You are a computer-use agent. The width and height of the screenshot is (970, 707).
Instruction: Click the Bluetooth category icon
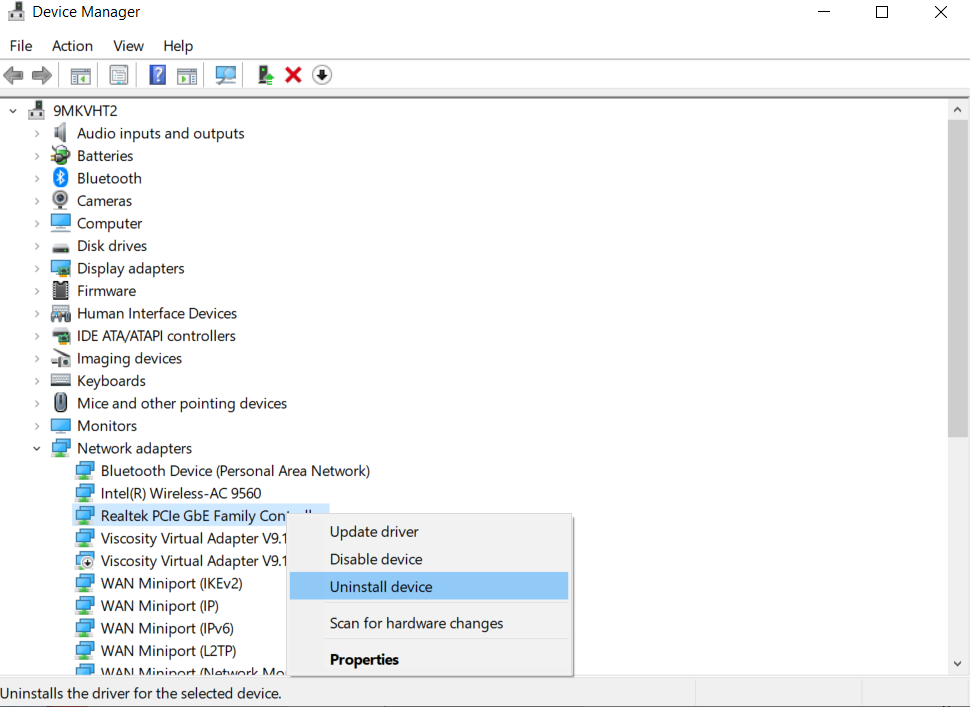coord(61,178)
